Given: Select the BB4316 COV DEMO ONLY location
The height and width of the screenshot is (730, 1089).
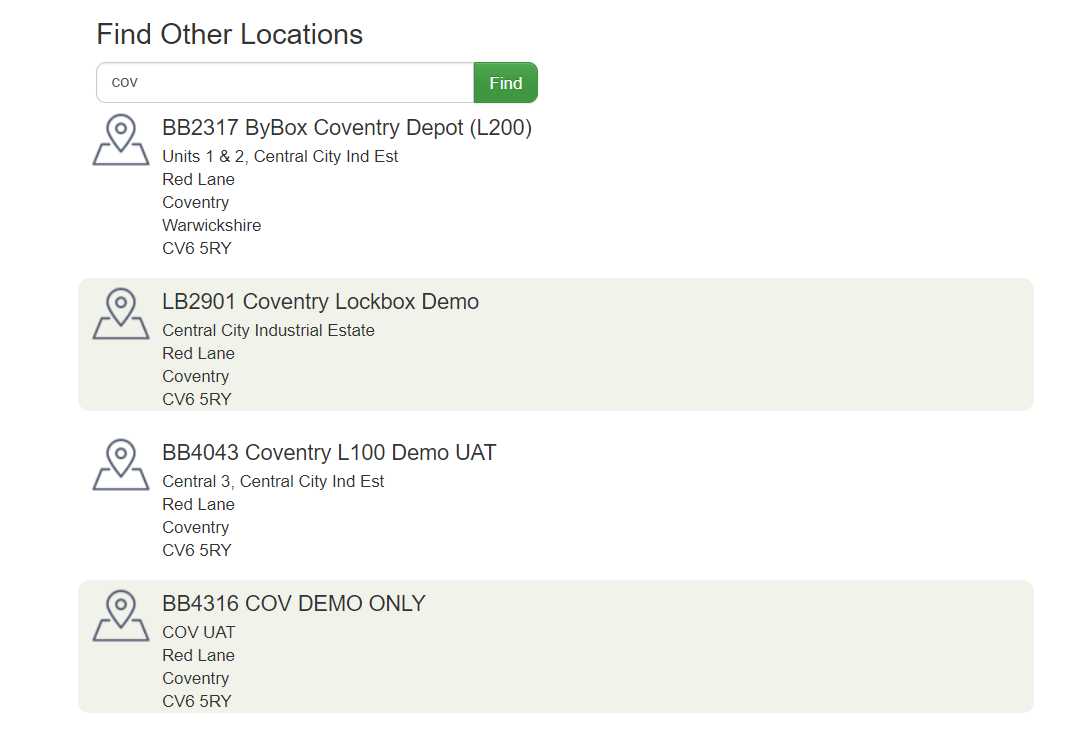Looking at the screenshot, I should (293, 603).
